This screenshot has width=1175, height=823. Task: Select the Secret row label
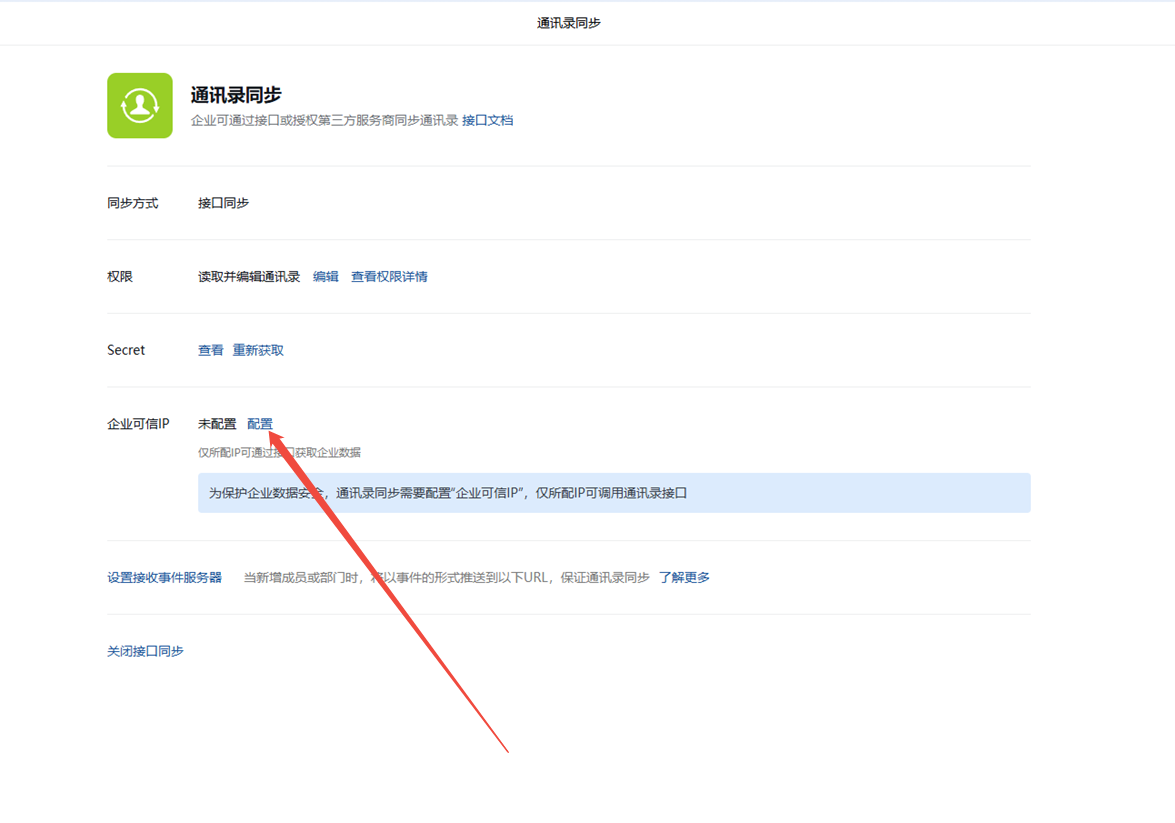(126, 351)
